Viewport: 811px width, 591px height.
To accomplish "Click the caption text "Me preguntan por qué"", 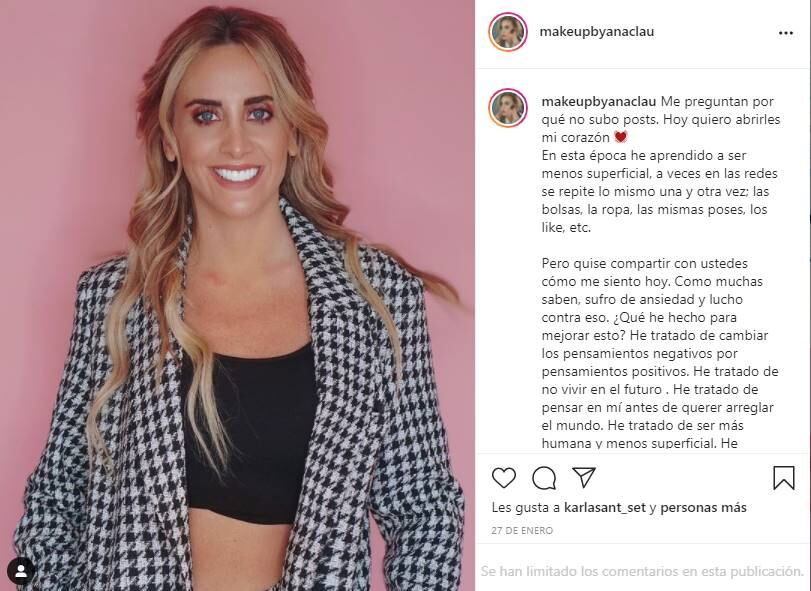I will point(717,102).
